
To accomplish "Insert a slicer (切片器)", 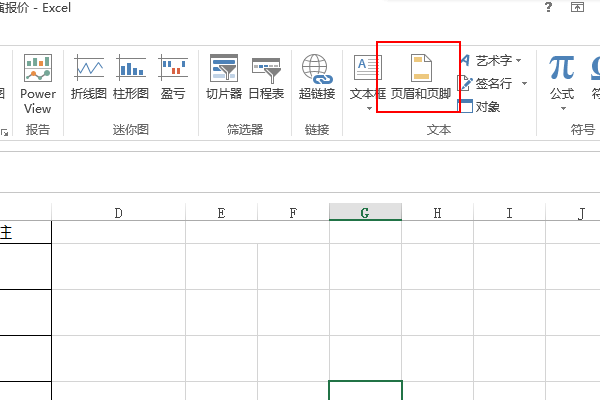I will point(224,77).
